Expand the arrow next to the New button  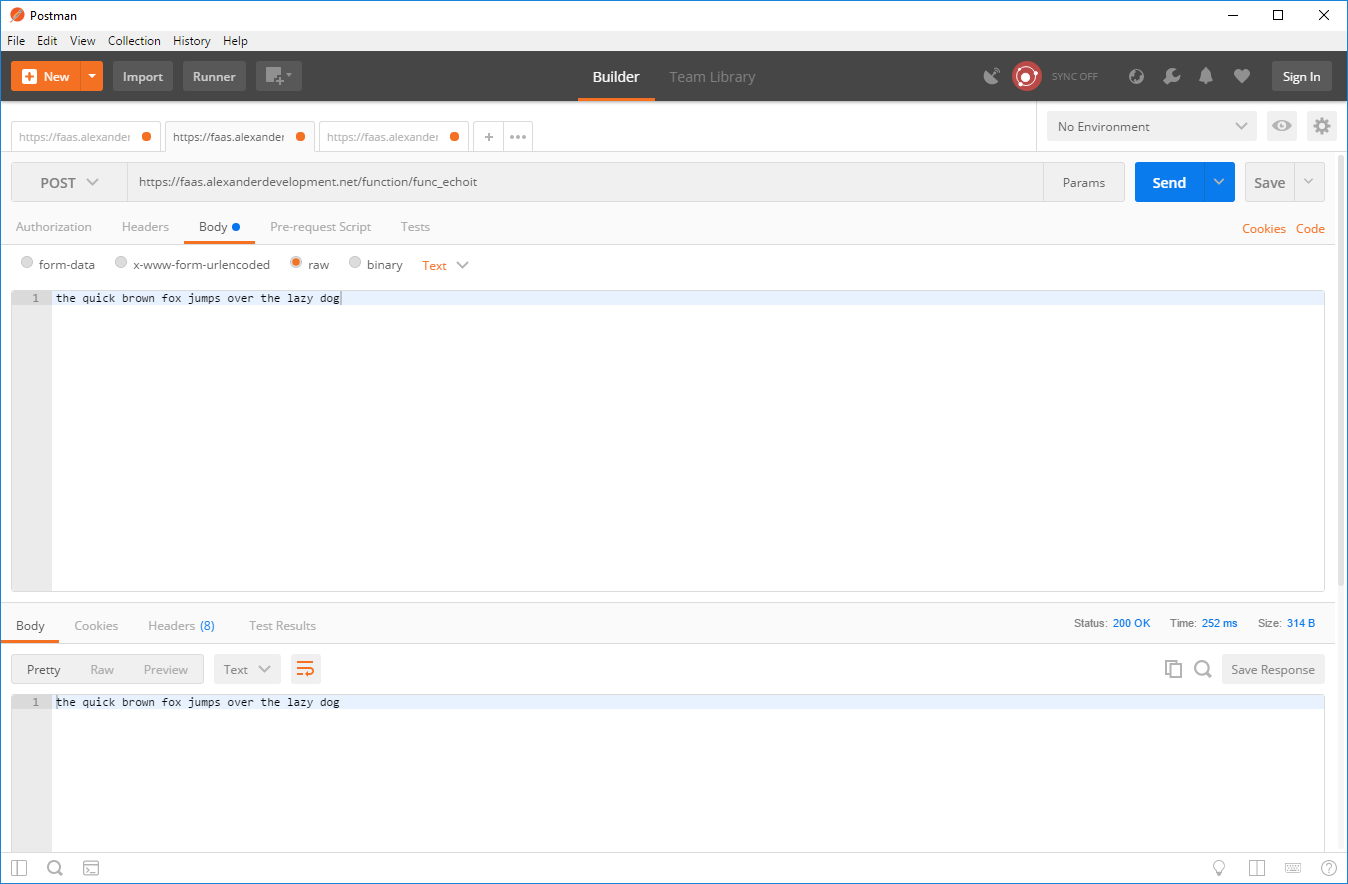(x=92, y=76)
